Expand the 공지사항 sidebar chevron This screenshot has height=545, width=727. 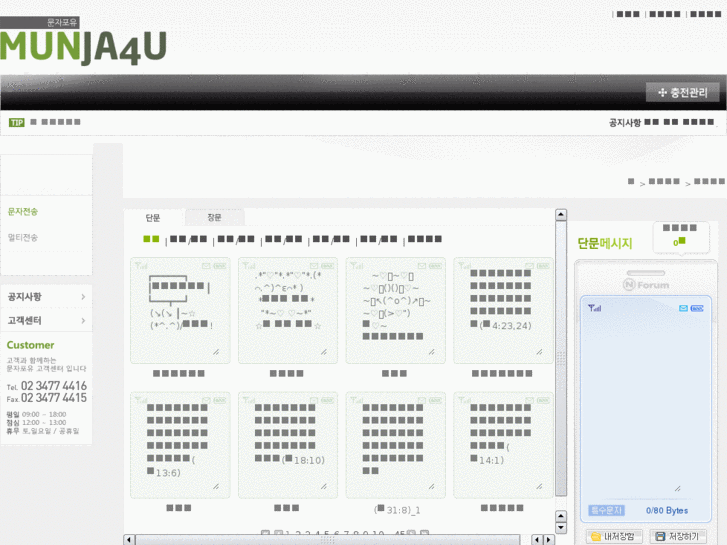point(83,296)
